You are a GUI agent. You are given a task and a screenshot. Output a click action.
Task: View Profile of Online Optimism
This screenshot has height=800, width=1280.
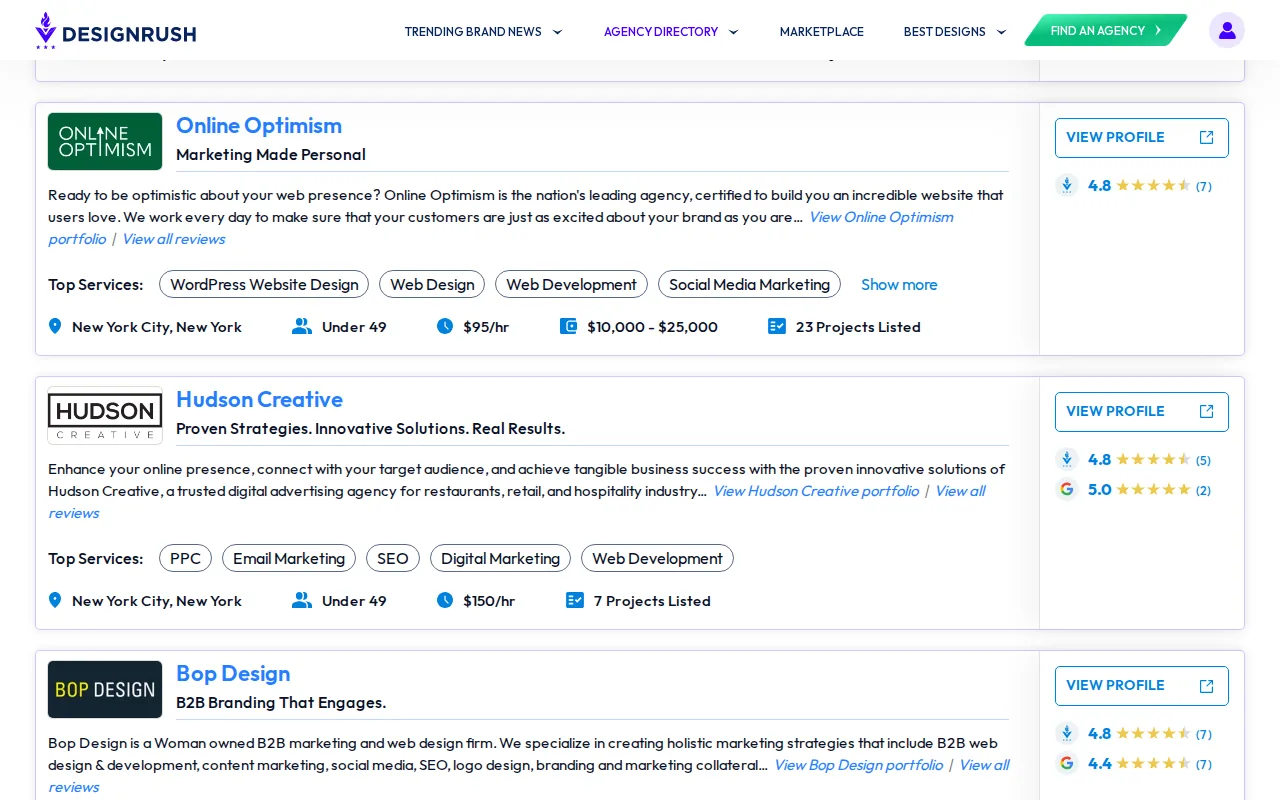1142,138
